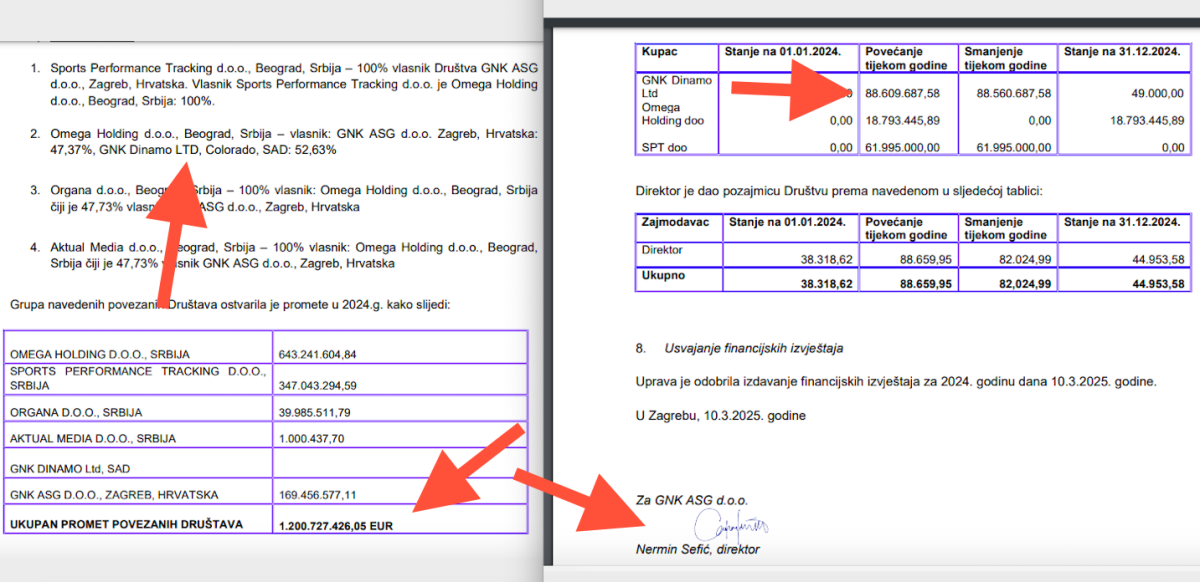Image resolution: width=1200 pixels, height=582 pixels.
Task: Select the ORGANA D.O.O., SRBIJA row label
Action: tap(76, 412)
